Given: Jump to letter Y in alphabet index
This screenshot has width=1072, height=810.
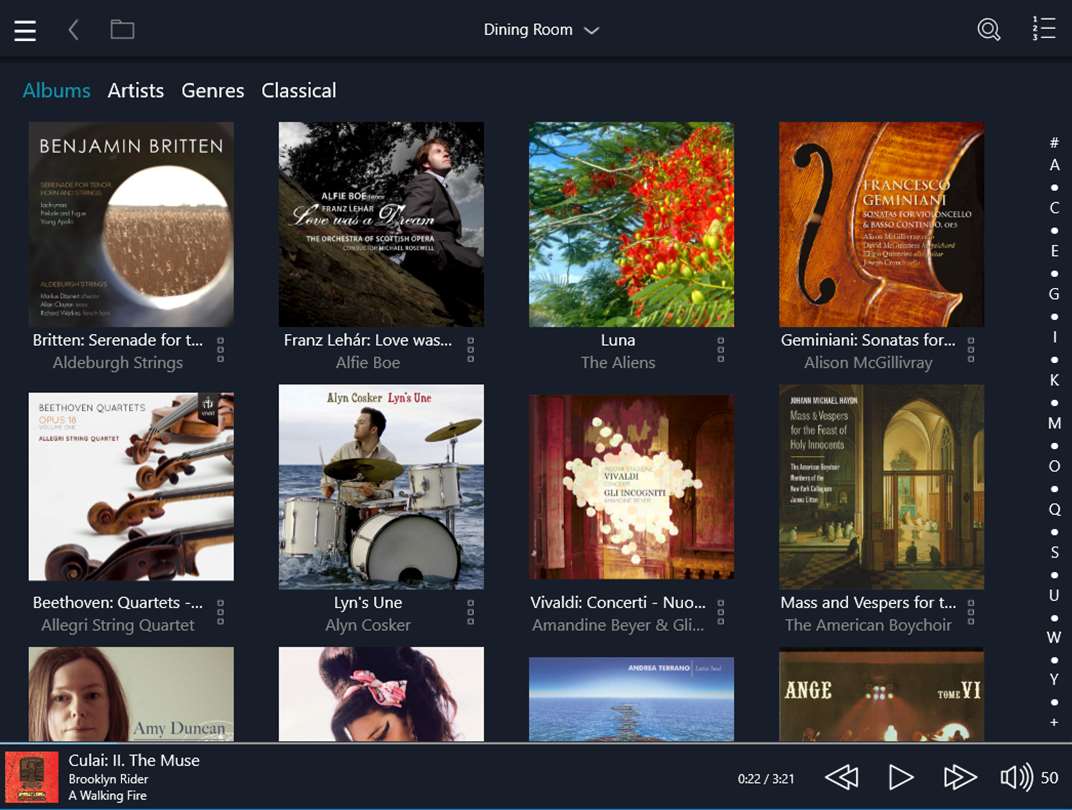Looking at the screenshot, I should point(1054,679).
